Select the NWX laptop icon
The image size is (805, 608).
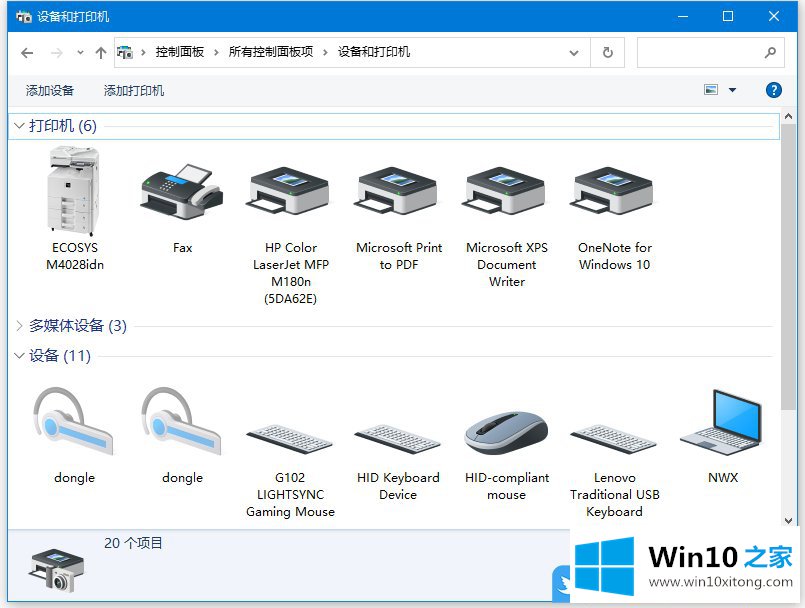722,422
